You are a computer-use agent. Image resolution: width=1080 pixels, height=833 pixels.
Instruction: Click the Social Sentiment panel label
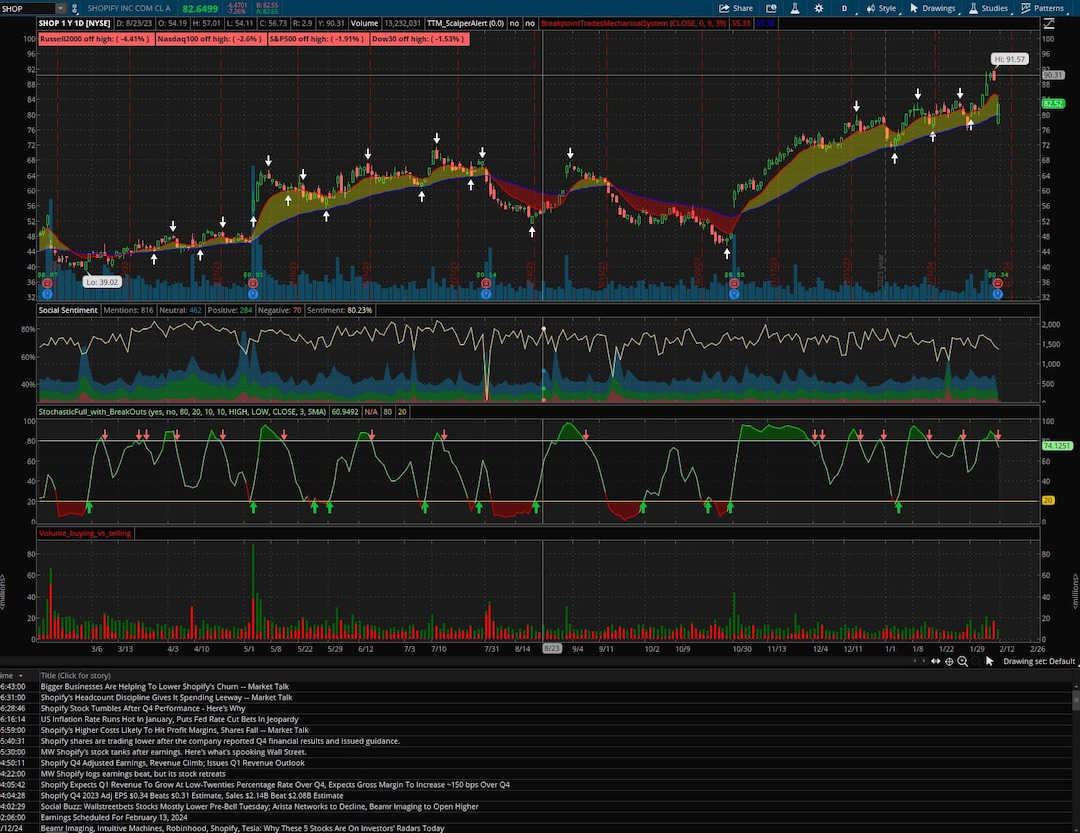[67, 310]
